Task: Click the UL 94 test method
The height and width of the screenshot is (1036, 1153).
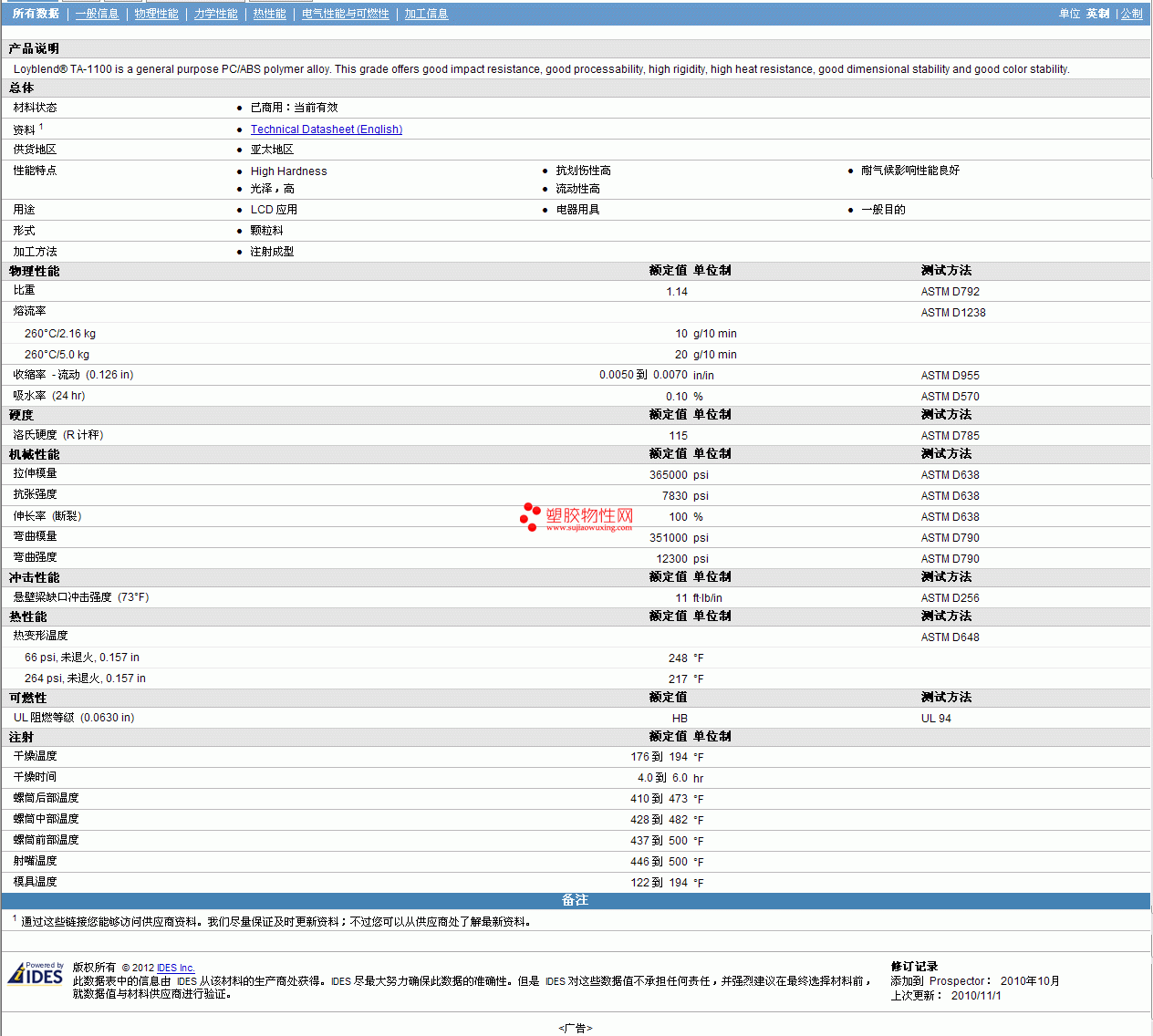Action: coord(936,719)
